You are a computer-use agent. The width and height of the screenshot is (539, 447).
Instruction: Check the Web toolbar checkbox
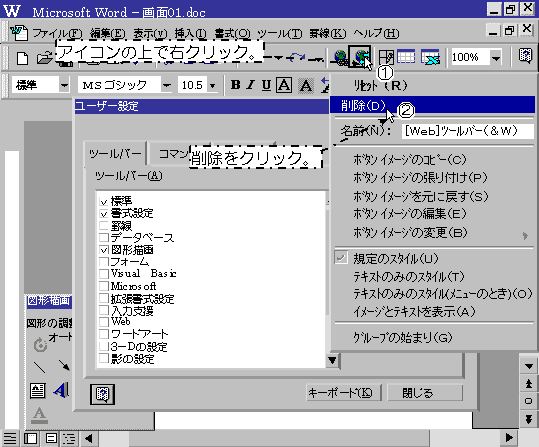(103, 321)
